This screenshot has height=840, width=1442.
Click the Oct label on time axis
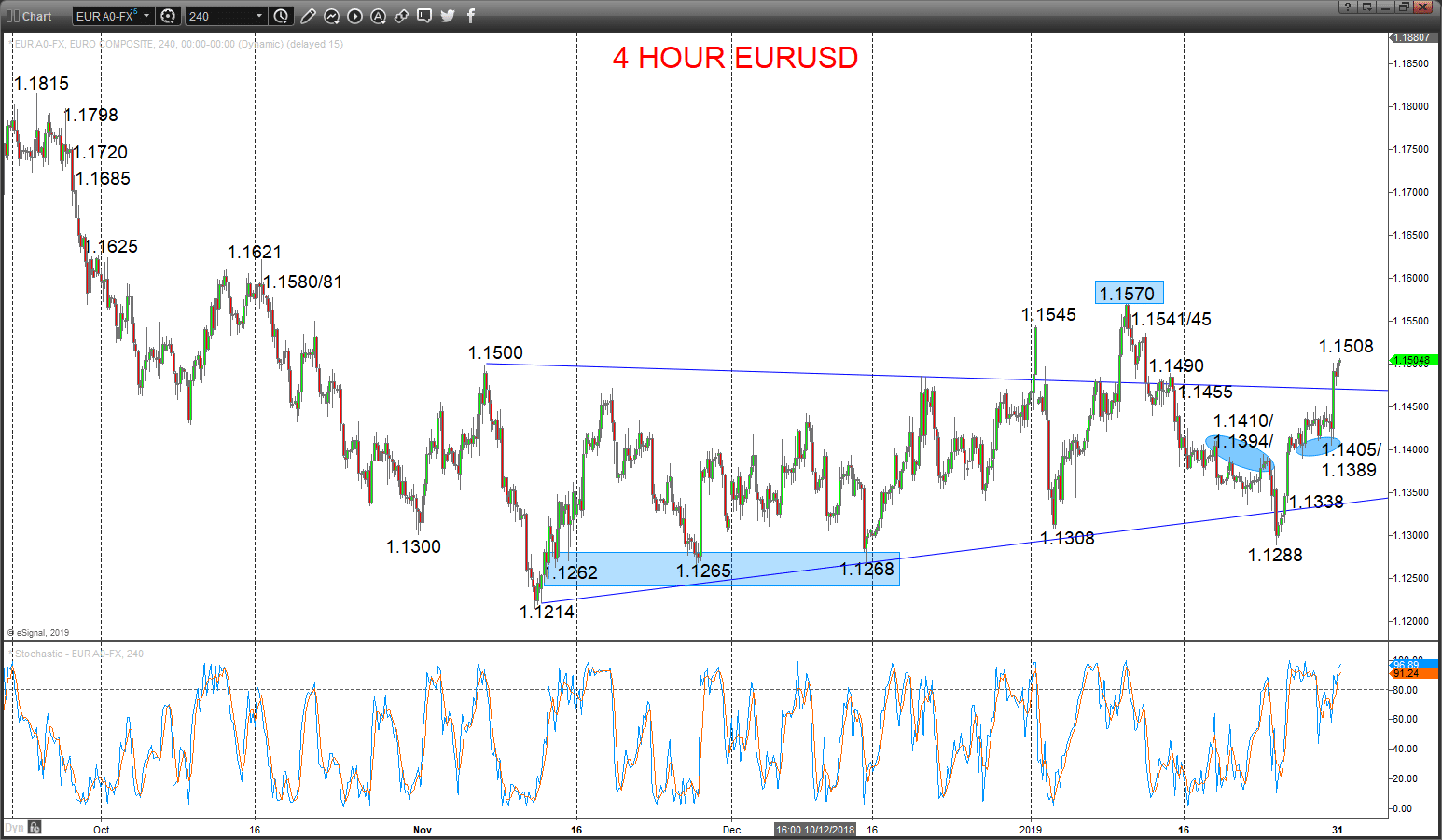101,829
